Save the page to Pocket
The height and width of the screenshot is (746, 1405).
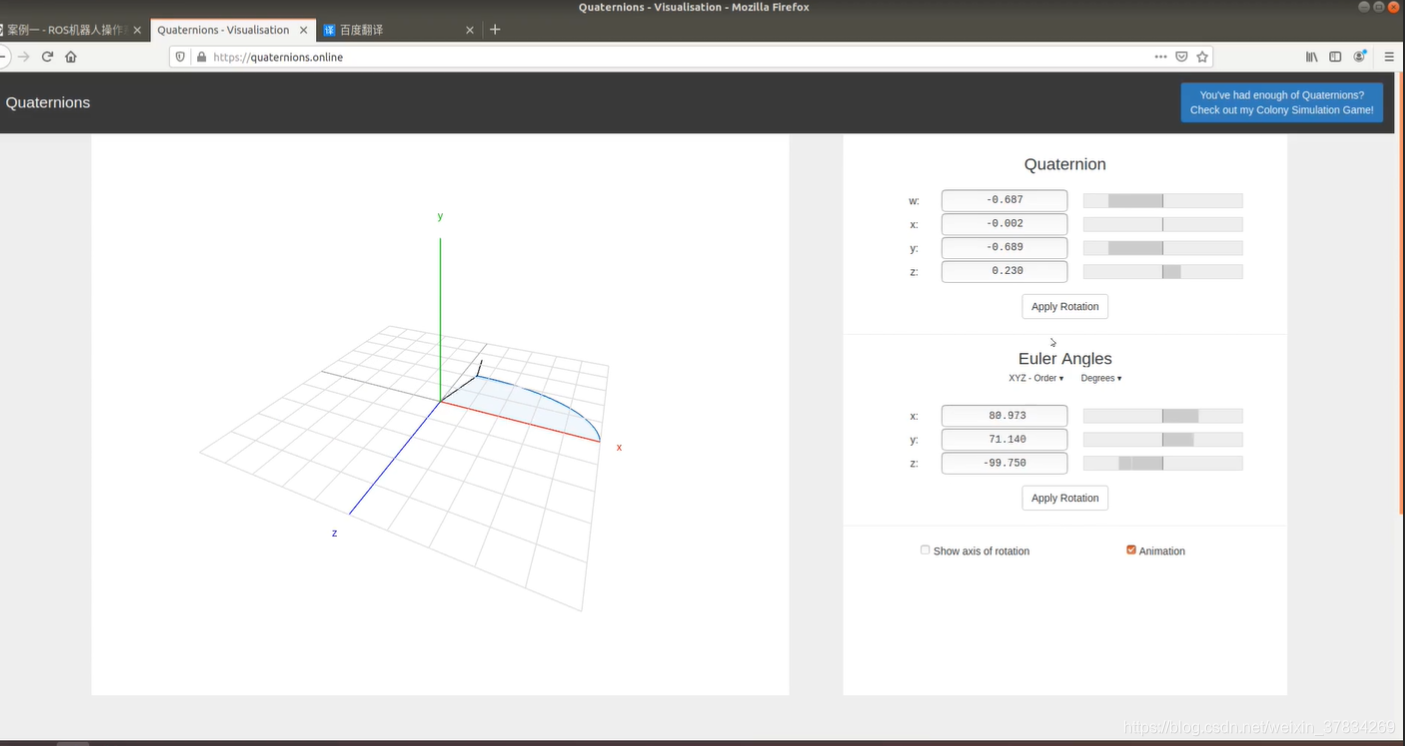[1181, 57]
